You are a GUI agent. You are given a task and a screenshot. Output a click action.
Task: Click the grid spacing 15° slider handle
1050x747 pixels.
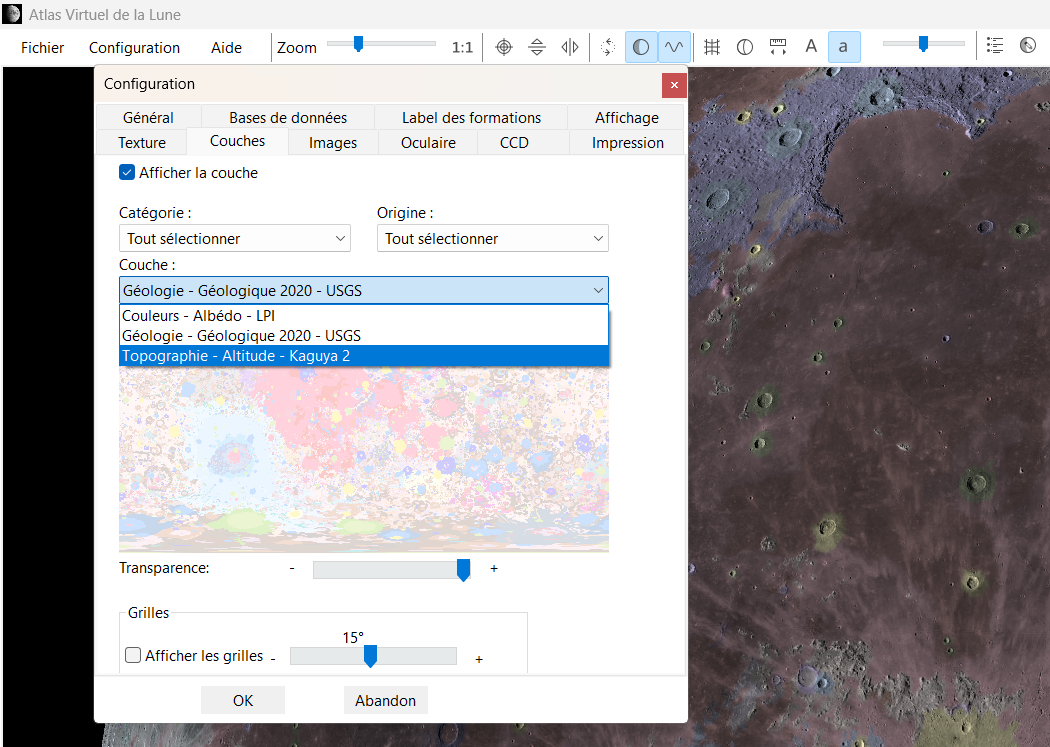click(370, 656)
